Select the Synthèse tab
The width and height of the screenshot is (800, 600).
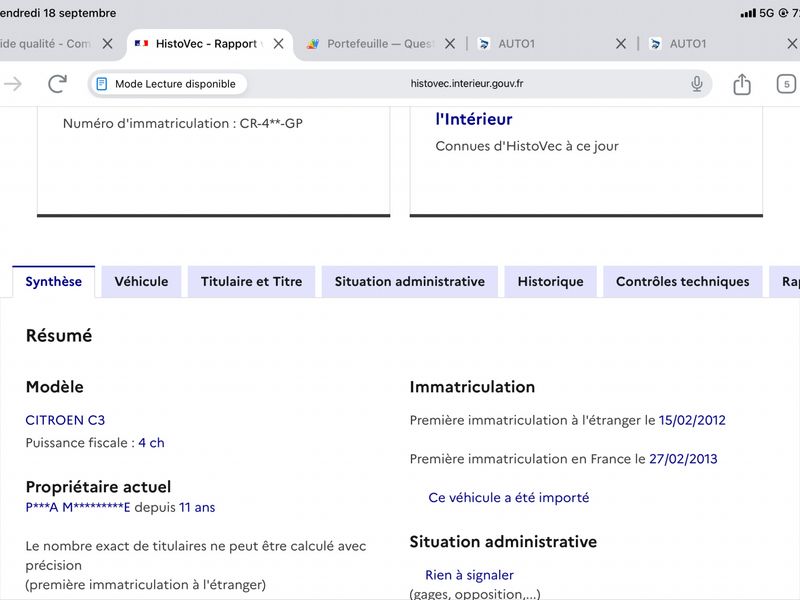[x=54, y=282]
